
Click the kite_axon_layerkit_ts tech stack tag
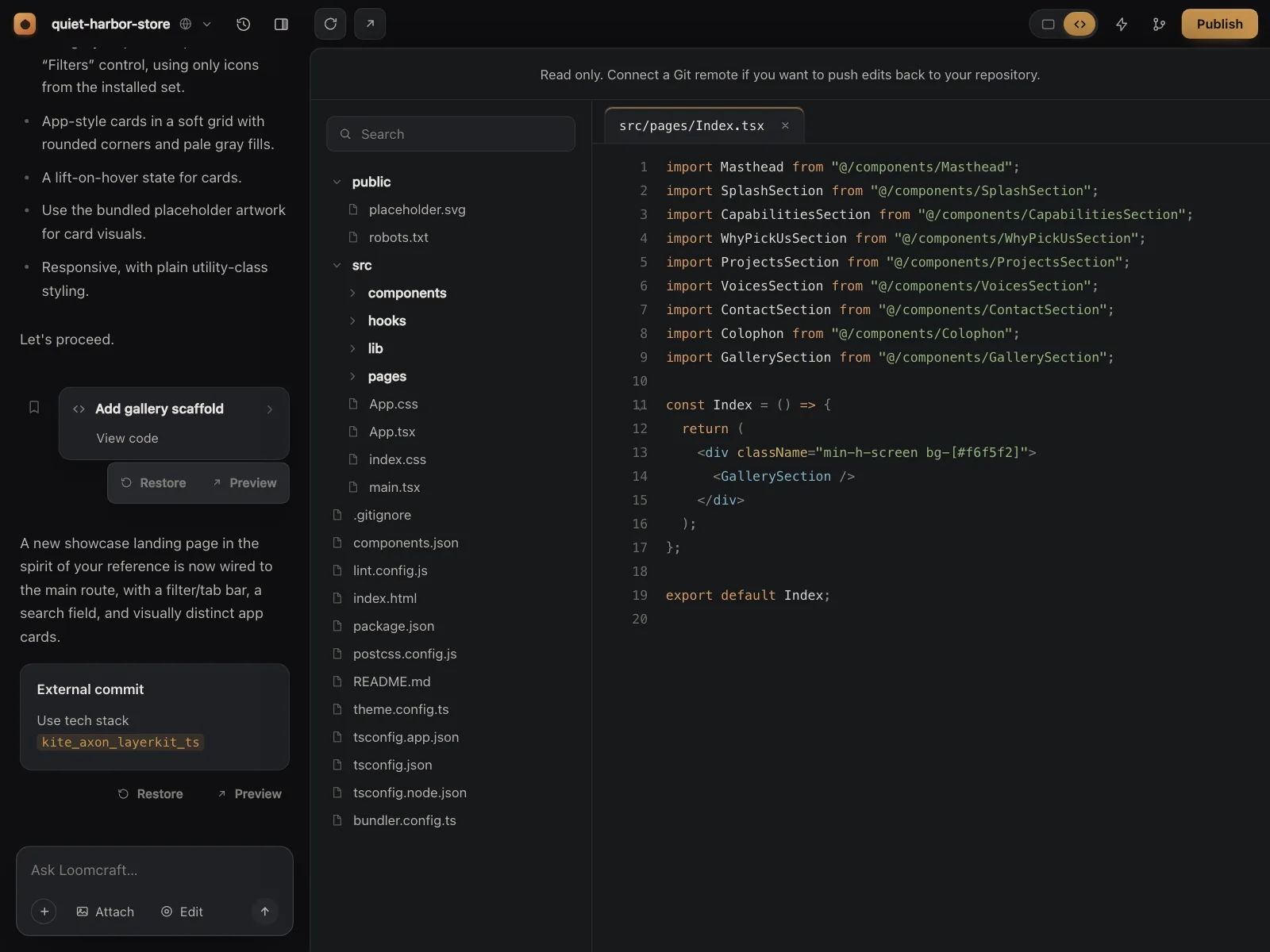(121, 742)
